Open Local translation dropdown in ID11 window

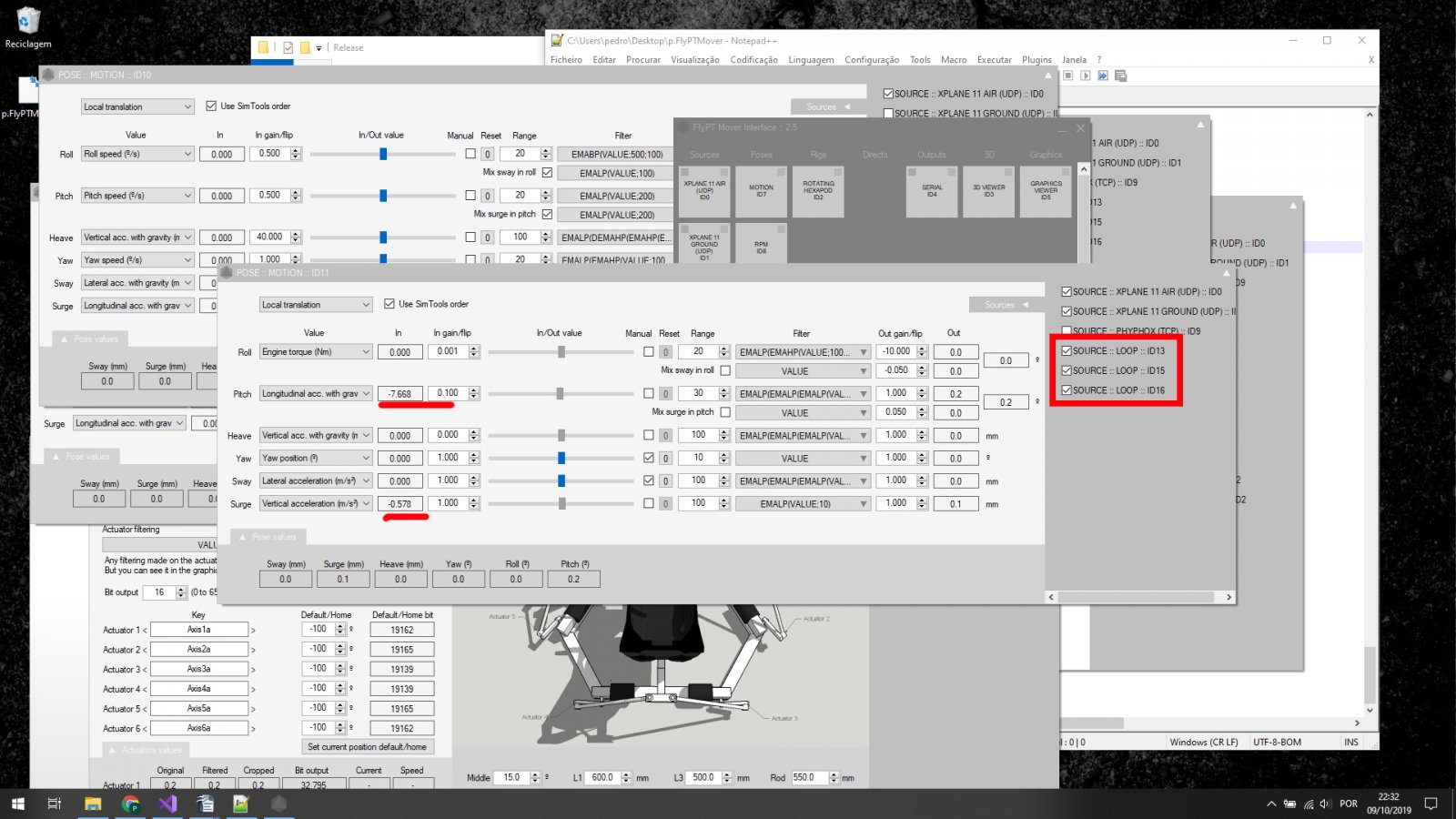(x=316, y=305)
